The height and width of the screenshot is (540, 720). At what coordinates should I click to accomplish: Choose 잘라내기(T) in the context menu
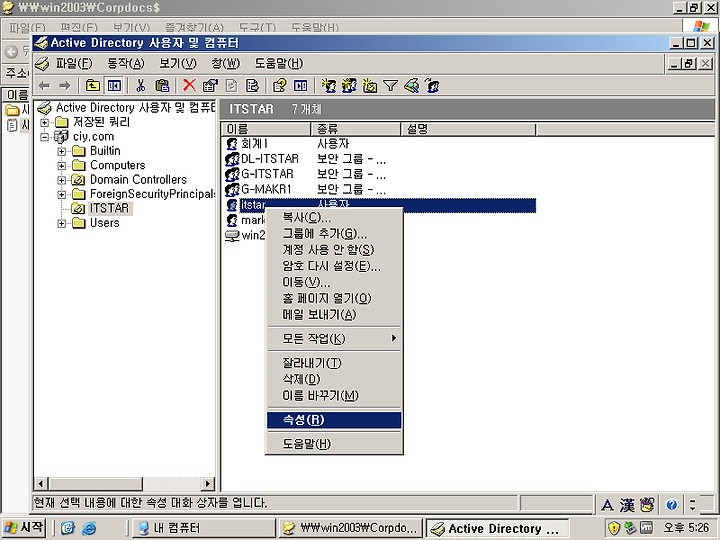pyautogui.click(x=334, y=363)
